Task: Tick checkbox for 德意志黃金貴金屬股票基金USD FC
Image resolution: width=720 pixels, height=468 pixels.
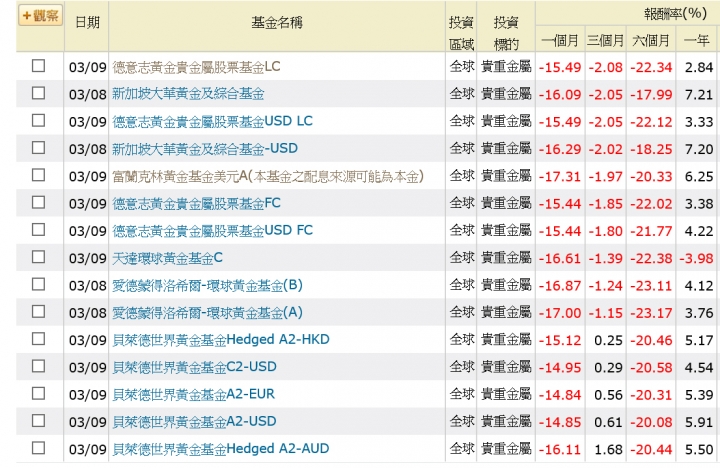Action: [x=39, y=230]
